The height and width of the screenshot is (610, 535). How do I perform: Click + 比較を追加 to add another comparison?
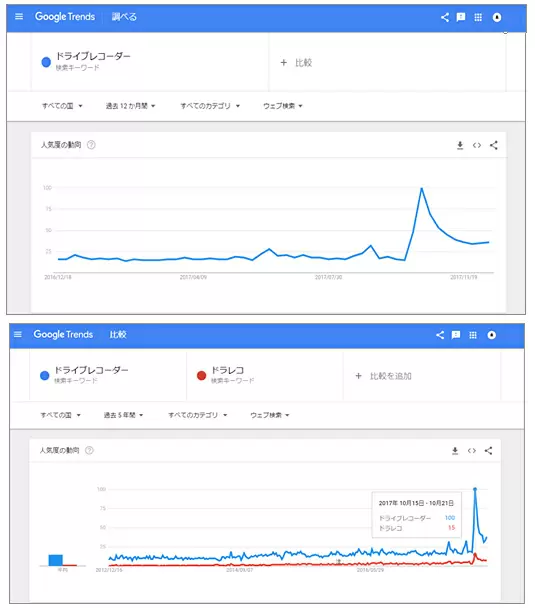[383, 376]
